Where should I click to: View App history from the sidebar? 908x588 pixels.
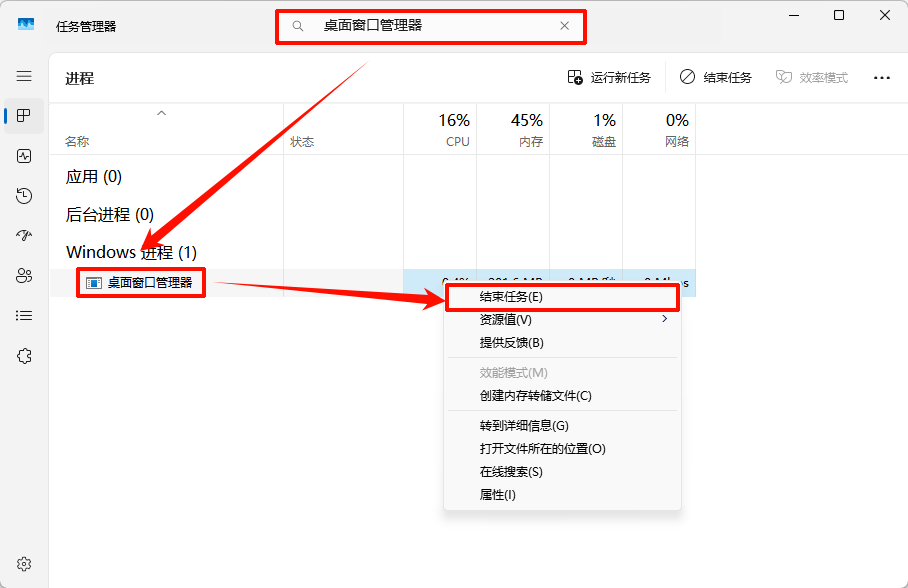click(22, 195)
